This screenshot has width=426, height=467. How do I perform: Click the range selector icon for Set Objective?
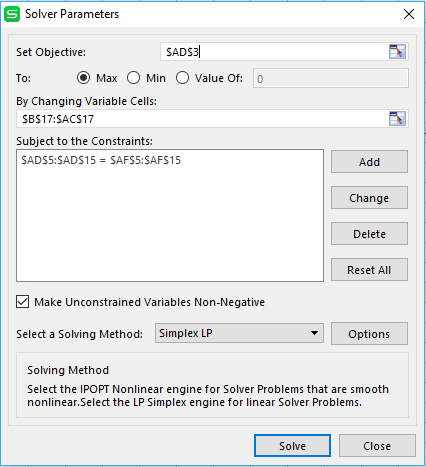point(397,52)
